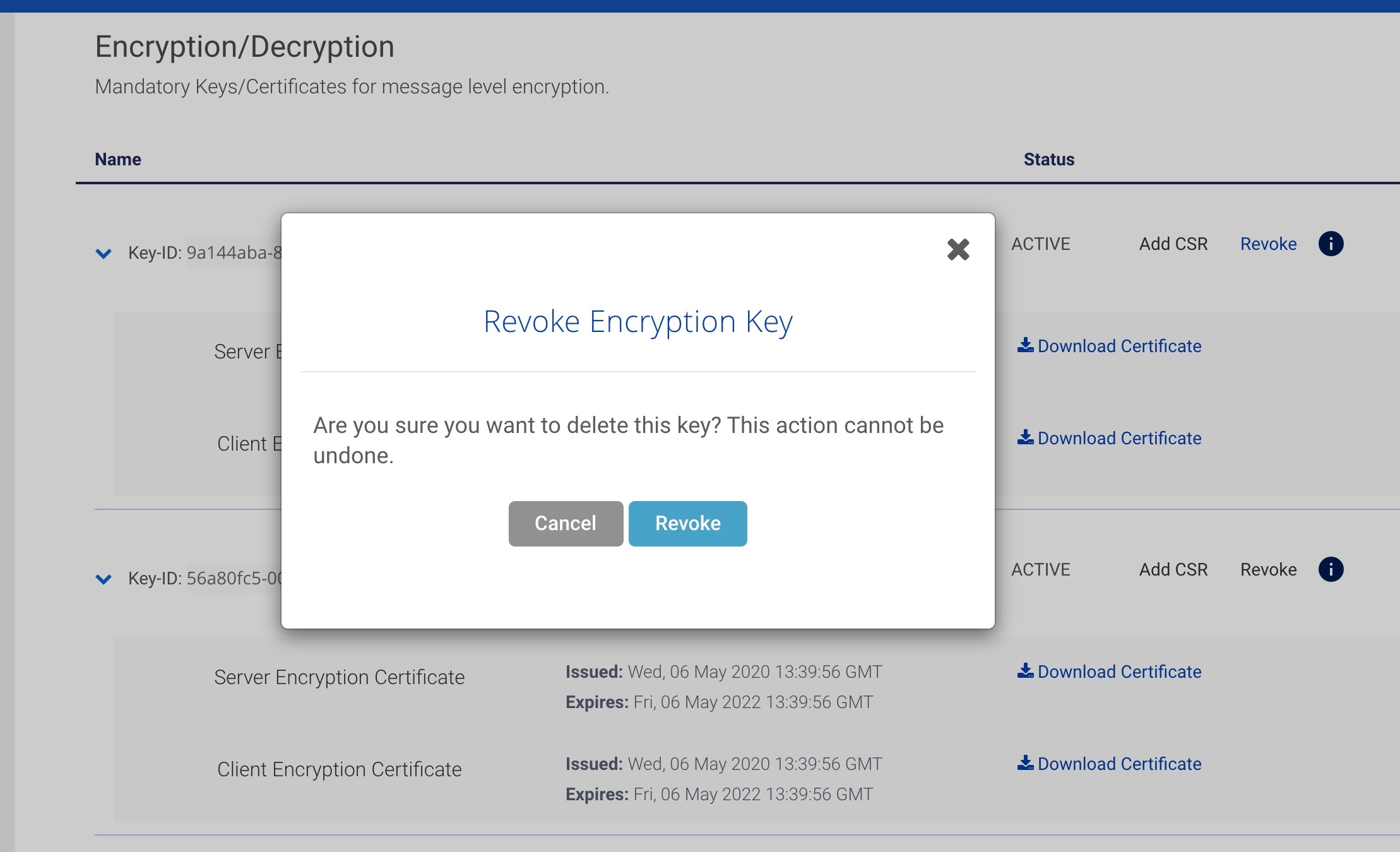Click the download icon next to the top Download Certificate
Screen dimensions: 1400x852
(1025, 345)
